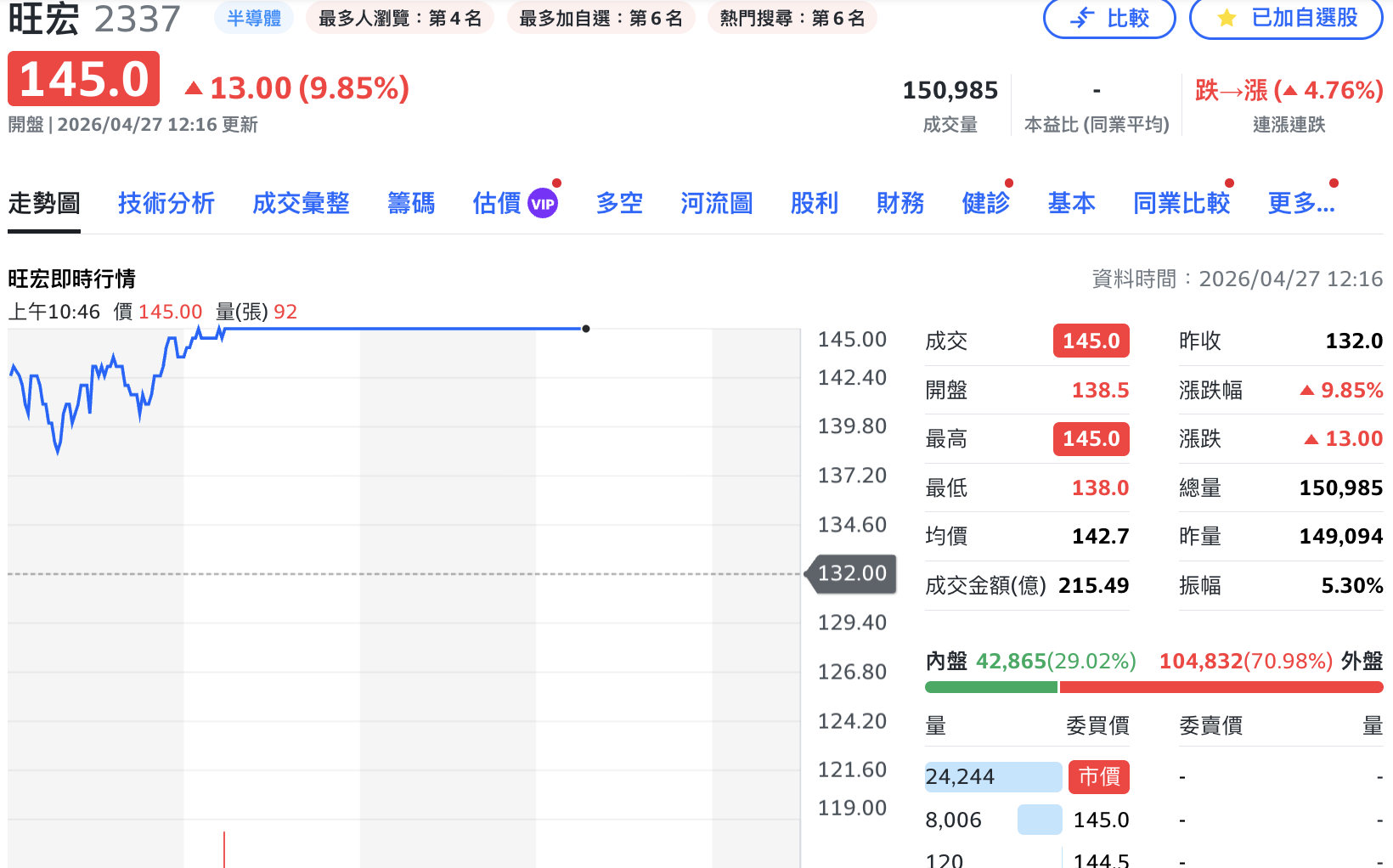Toggle 已加自選股 watchlist button
This screenshot has height=868, width=1393.
(1286, 18)
